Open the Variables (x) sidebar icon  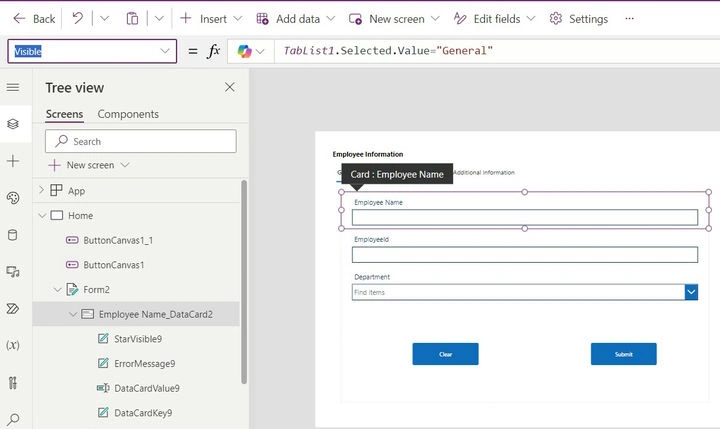tap(13, 345)
